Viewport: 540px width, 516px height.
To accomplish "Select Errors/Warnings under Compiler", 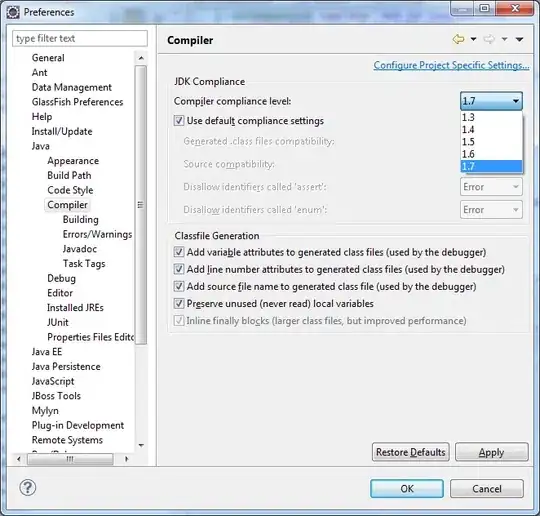I will coord(97,234).
